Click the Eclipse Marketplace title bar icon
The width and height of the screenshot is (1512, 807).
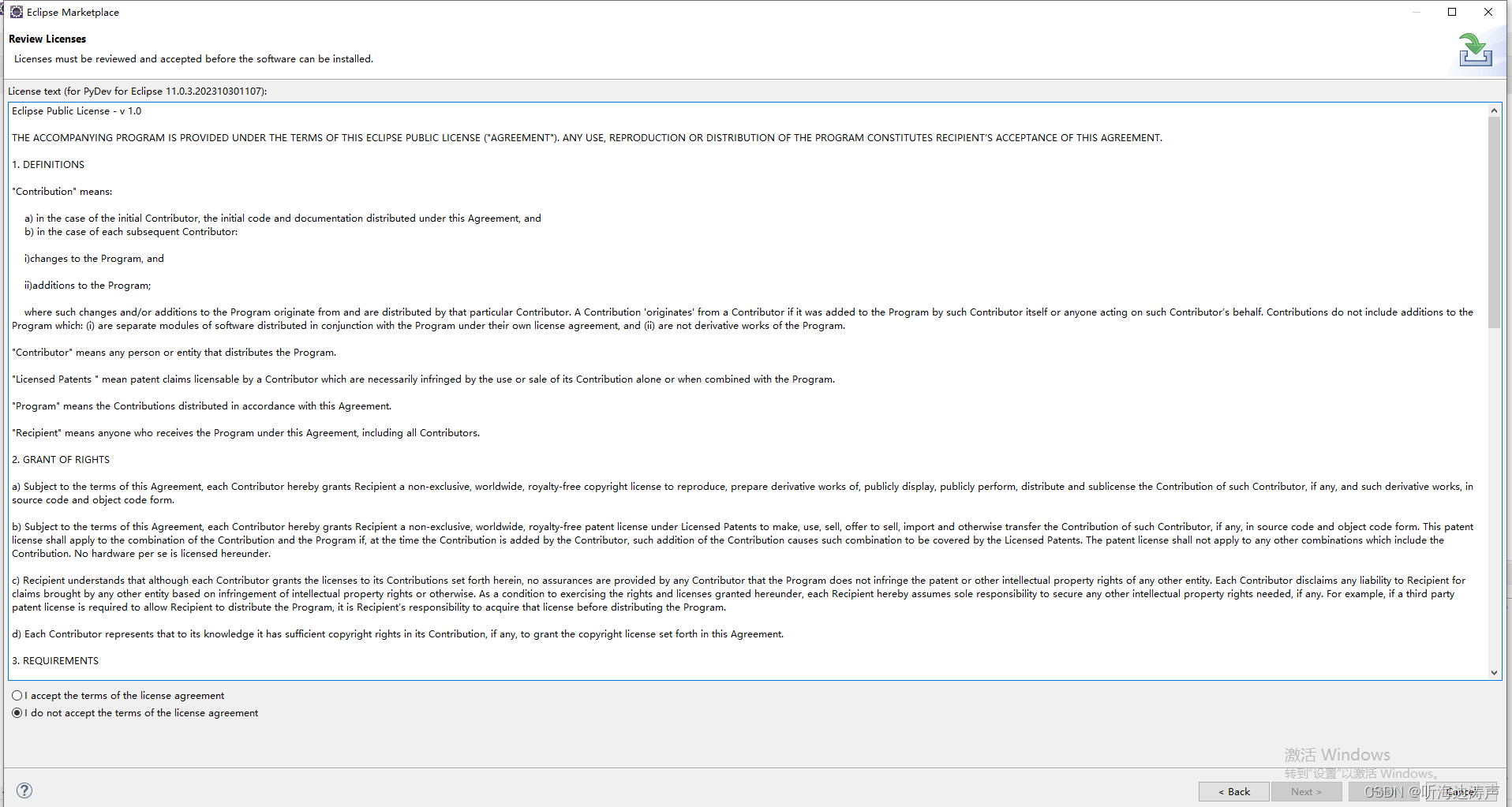(x=17, y=12)
